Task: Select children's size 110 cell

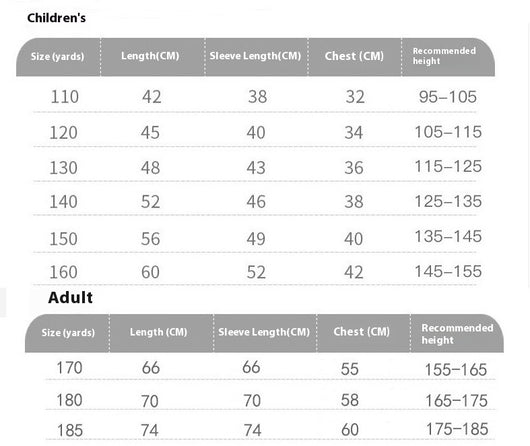Action: [65, 97]
